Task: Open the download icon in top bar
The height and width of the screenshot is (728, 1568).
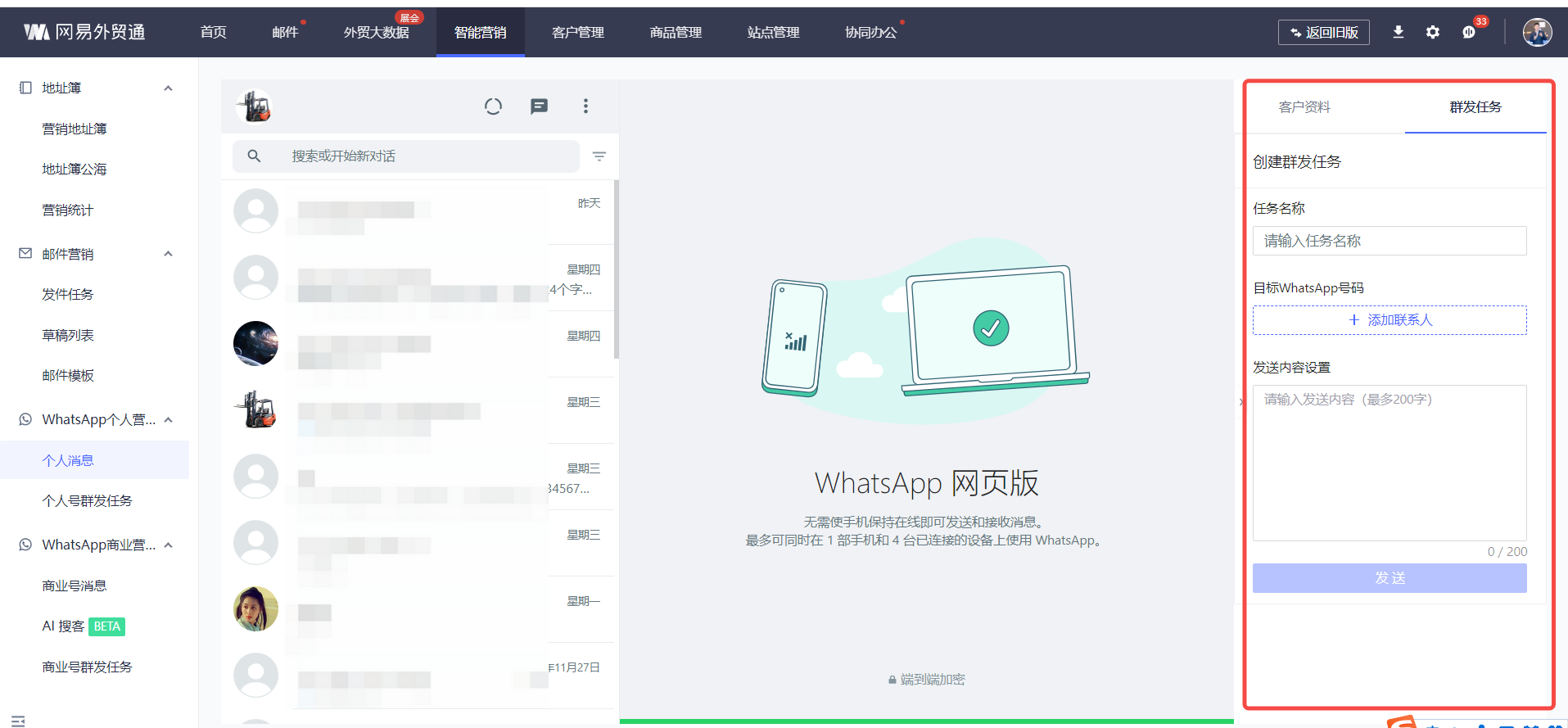Action: click(x=1399, y=32)
